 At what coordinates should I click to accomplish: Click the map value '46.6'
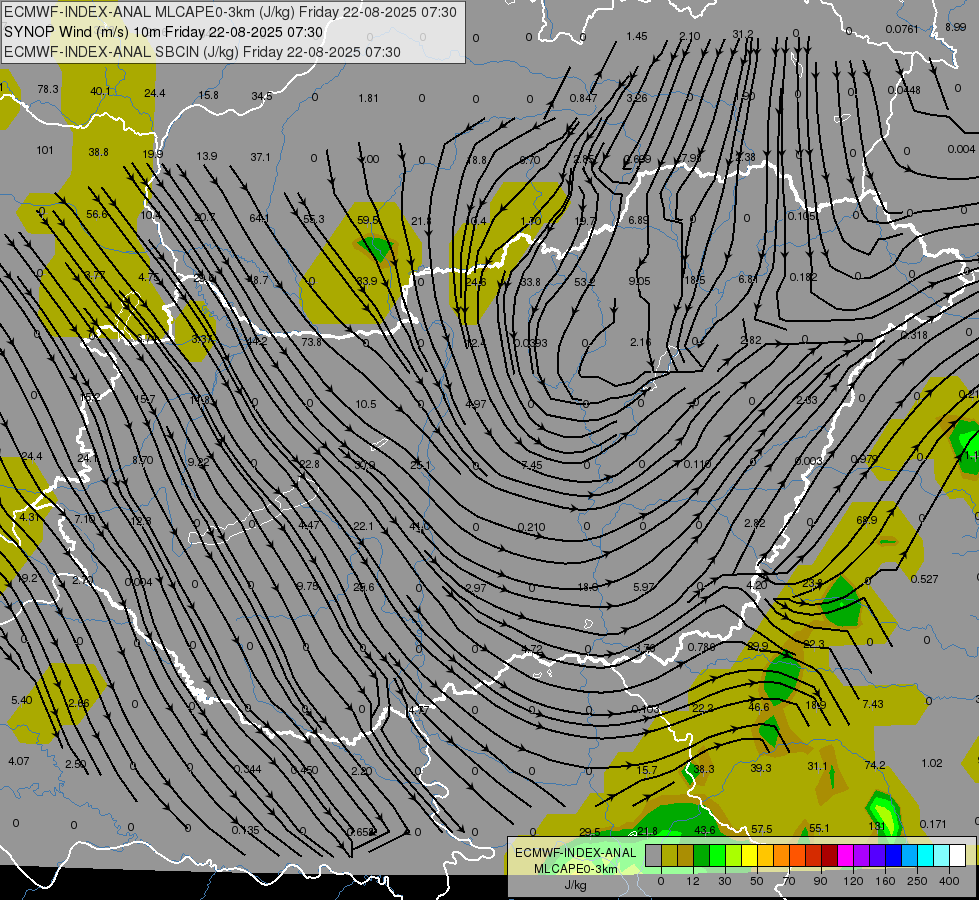pyautogui.click(x=759, y=707)
